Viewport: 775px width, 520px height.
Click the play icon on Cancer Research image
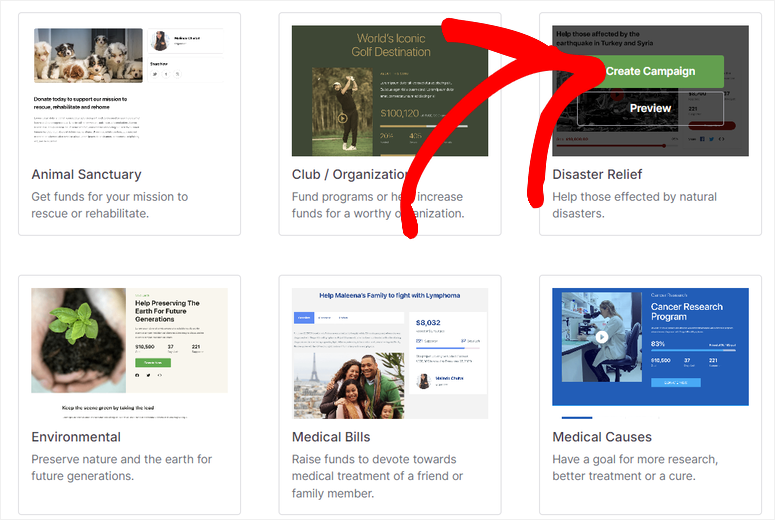click(602, 337)
